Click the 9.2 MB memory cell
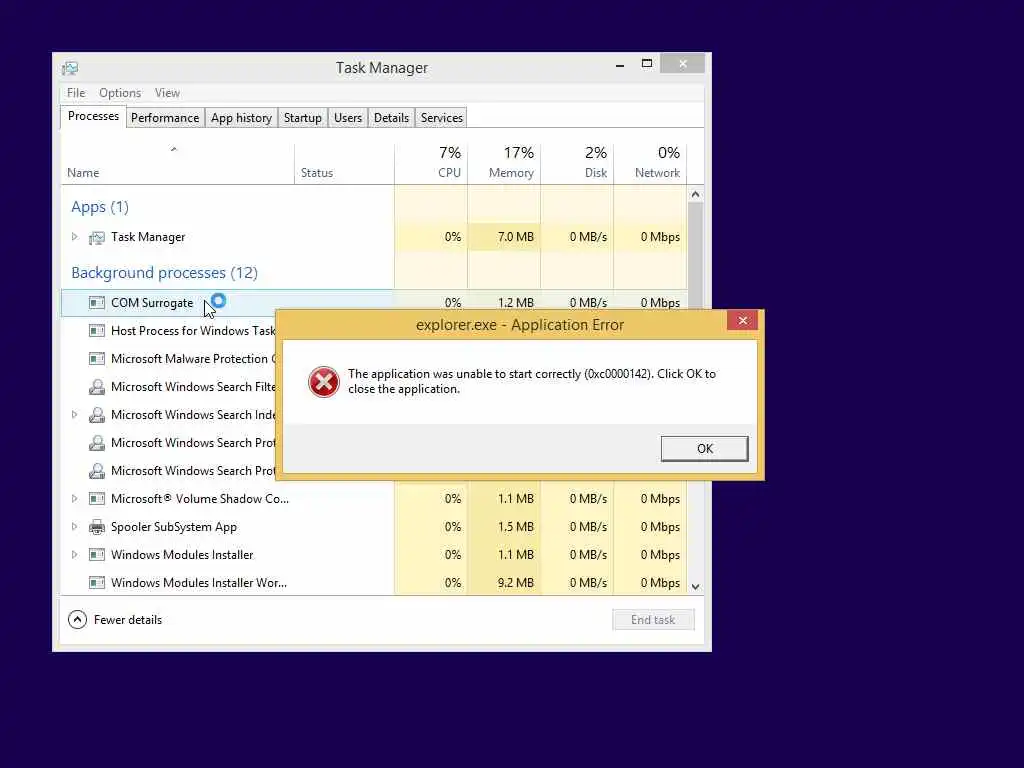The height and width of the screenshot is (768, 1024). coord(504,583)
